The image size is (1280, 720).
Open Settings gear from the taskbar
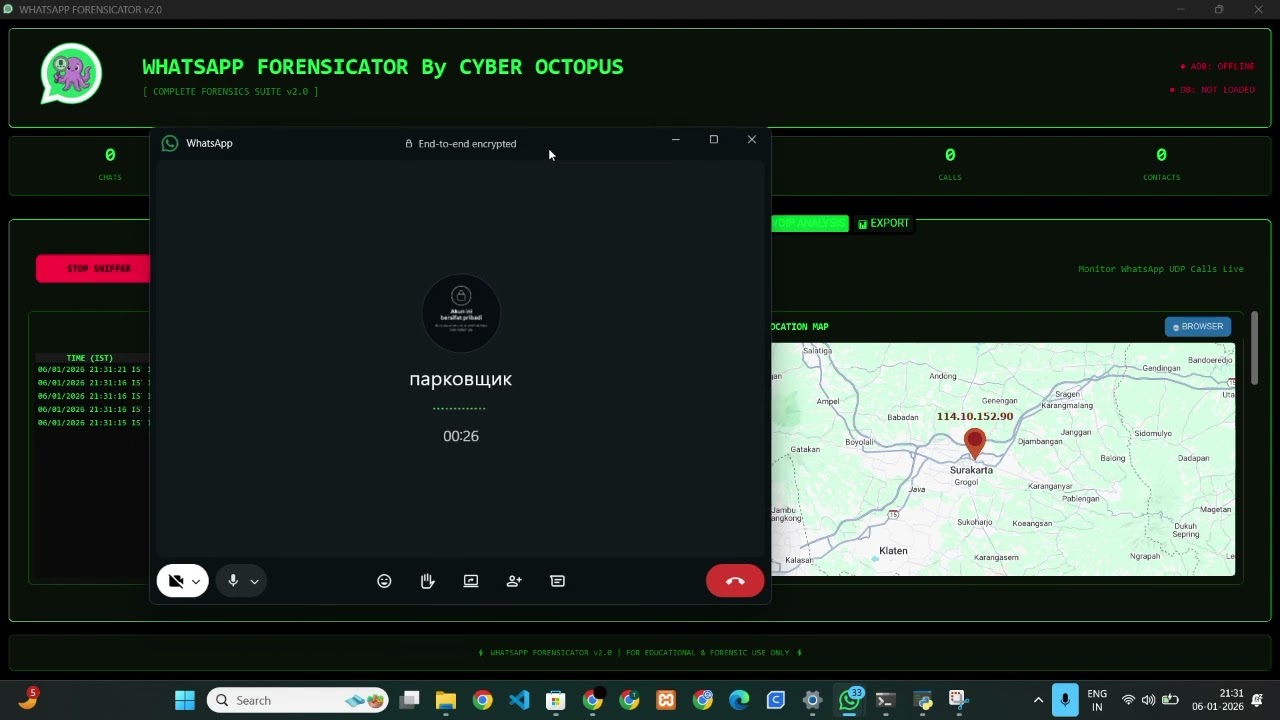pos(812,700)
